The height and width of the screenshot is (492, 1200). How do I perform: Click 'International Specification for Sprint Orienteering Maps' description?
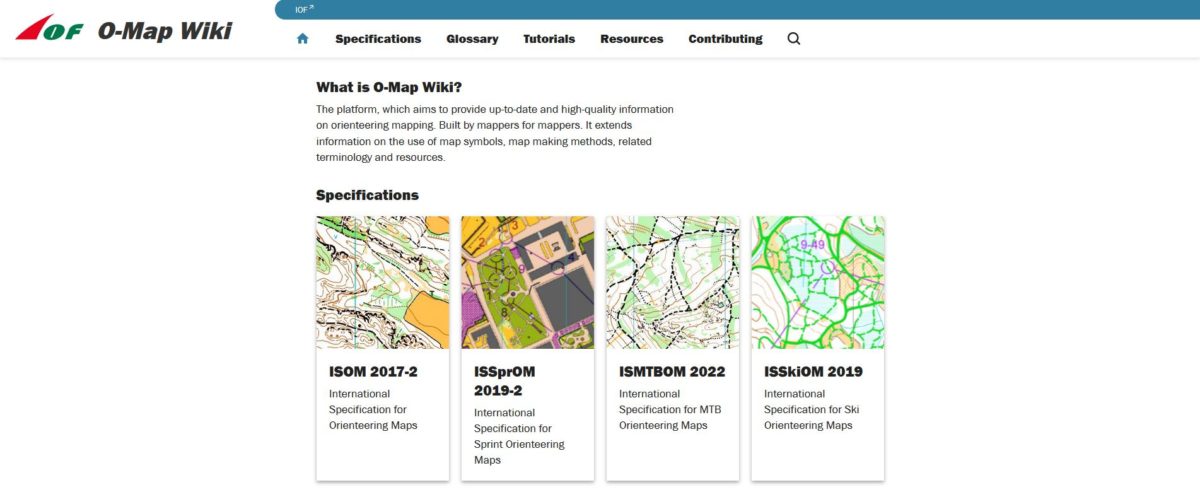pos(519,437)
